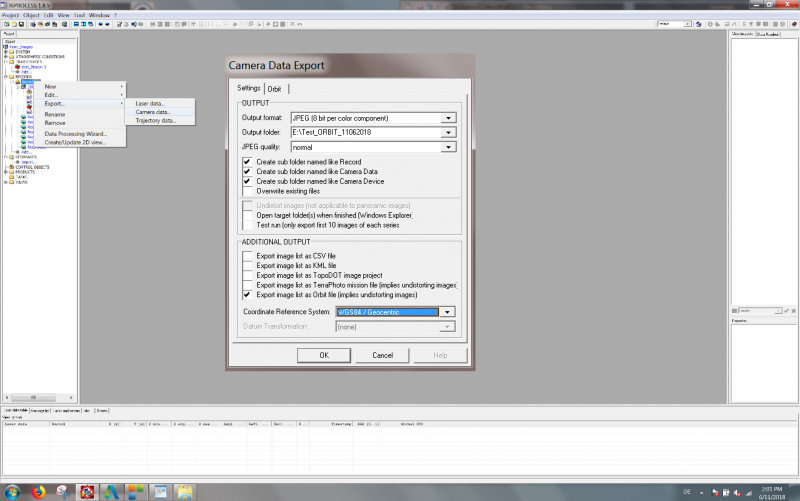This screenshot has width=800, height=501.
Task: Open Firefox from the taskbar
Action: (38, 492)
